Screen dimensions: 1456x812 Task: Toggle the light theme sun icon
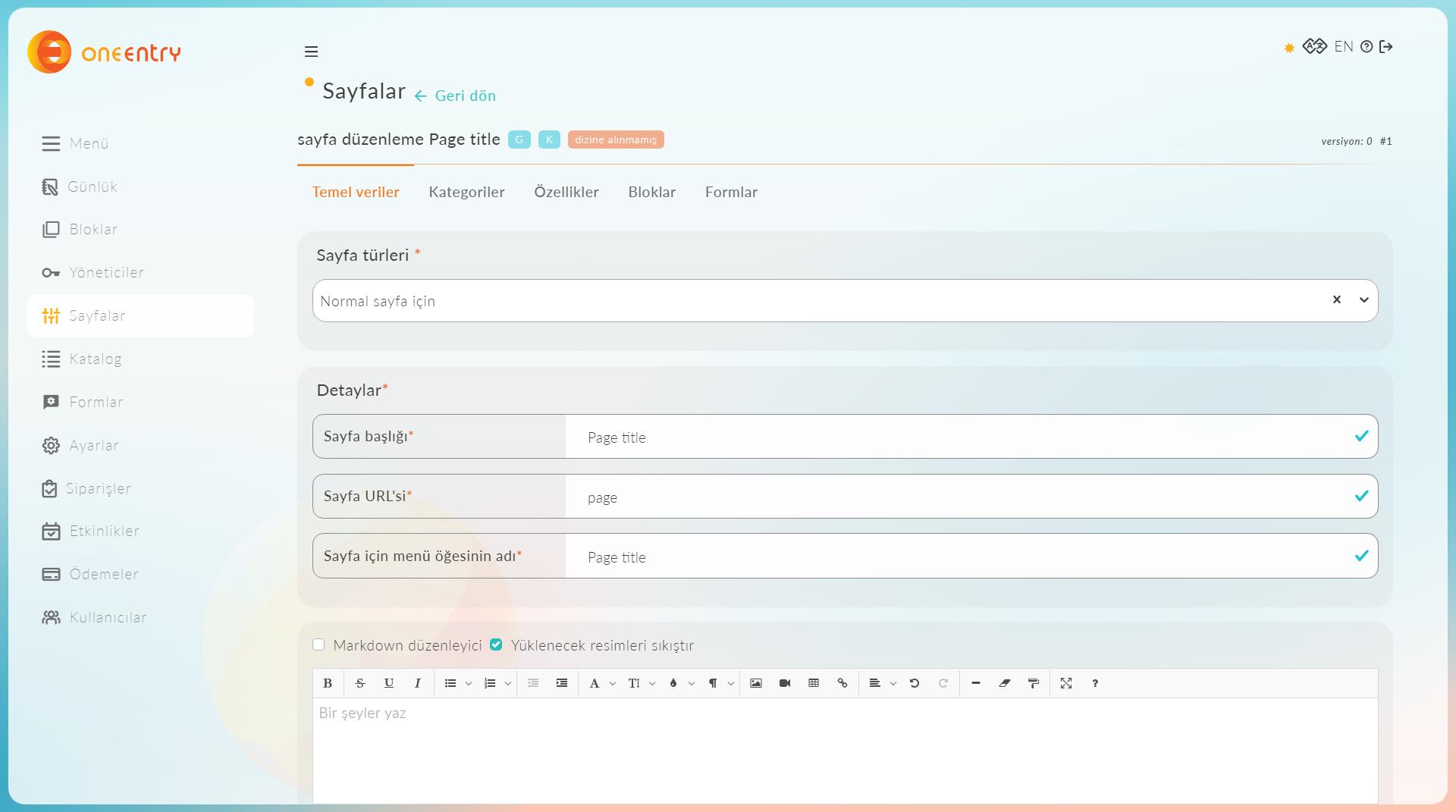coord(1289,48)
